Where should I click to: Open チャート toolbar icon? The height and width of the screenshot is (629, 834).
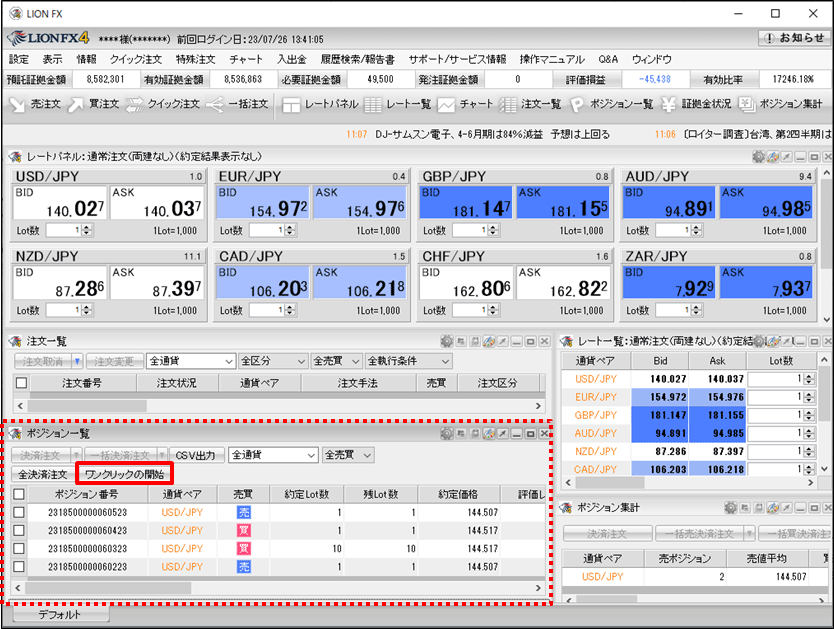[465, 104]
